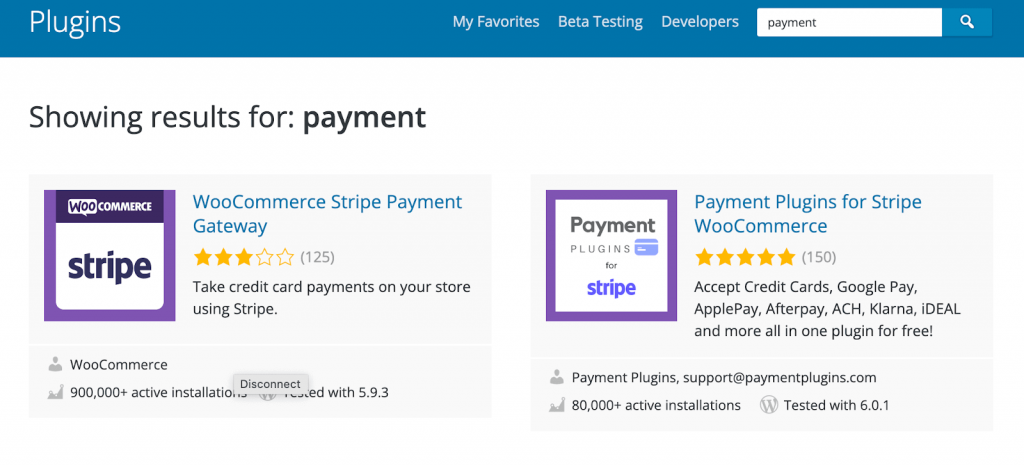Image resolution: width=1024 pixels, height=466 pixels.
Task: Click the WooCommerce Stripe plugin logo thumbnail
Action: [x=110, y=256]
